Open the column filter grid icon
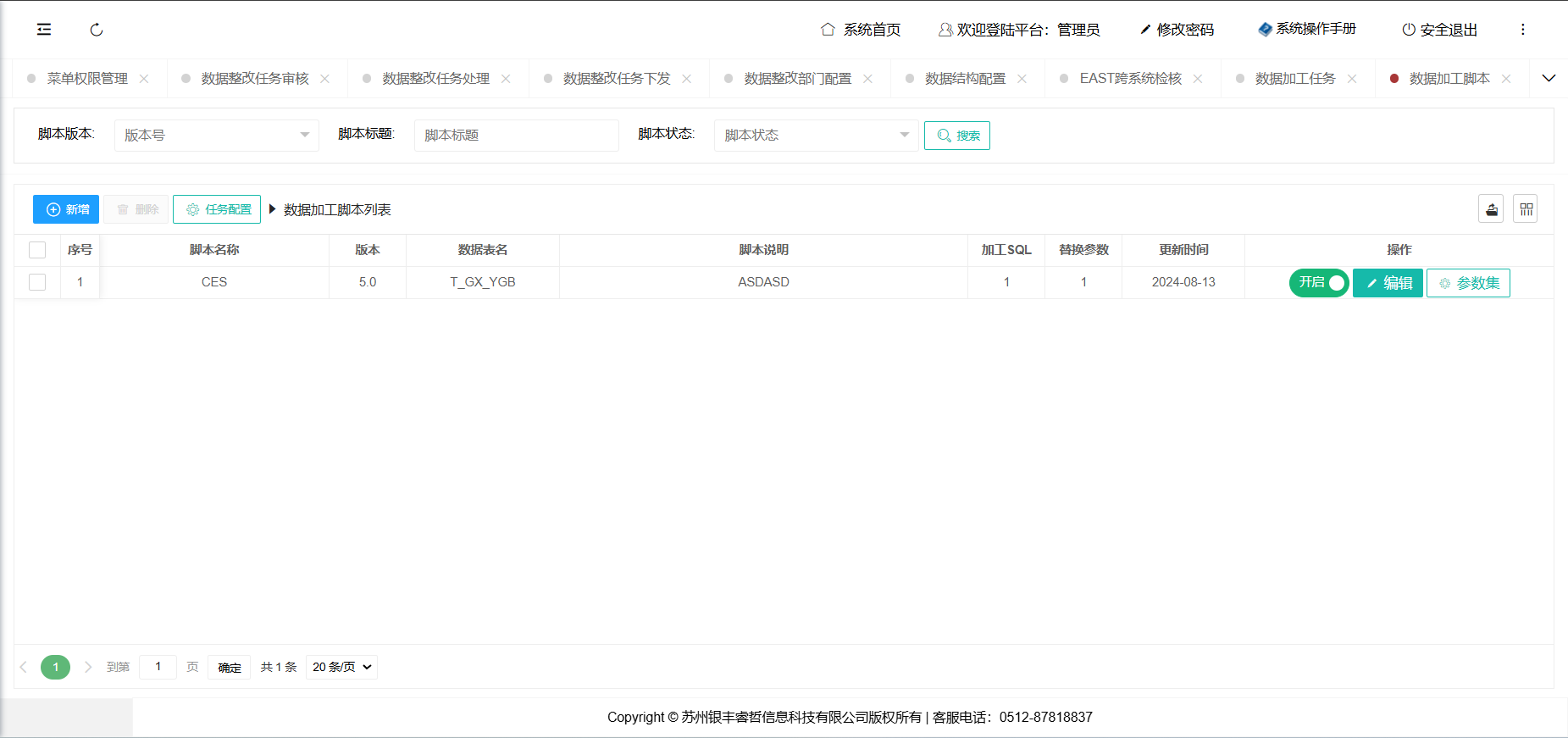 [x=1526, y=209]
